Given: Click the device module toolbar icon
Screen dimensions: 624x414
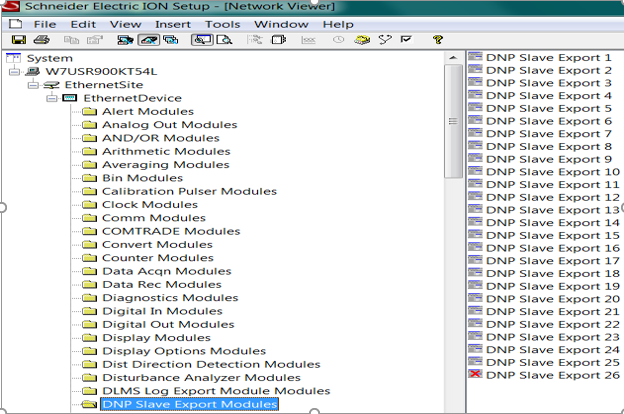Looking at the screenshot, I should pyautogui.click(x=279, y=40).
